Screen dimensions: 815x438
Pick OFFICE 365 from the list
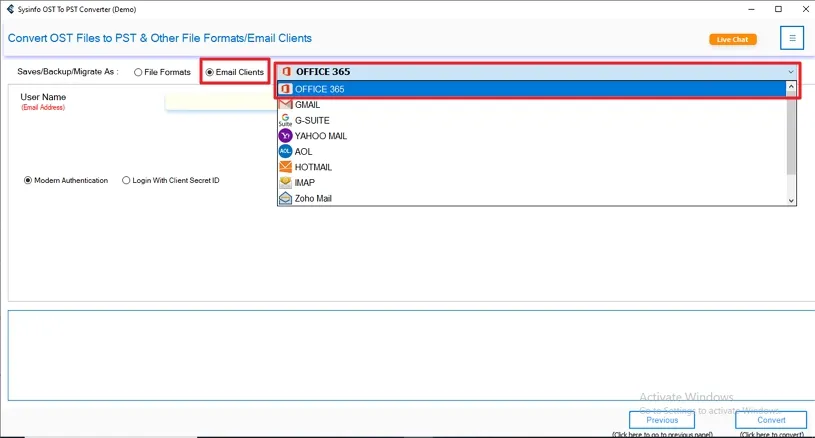click(532, 89)
